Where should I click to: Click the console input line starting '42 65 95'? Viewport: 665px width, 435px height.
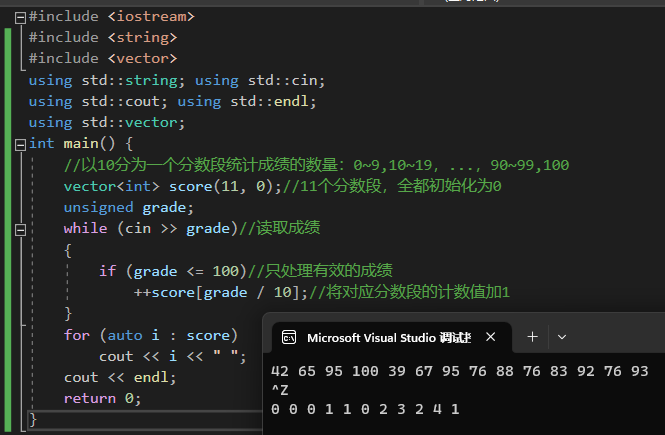(460, 371)
